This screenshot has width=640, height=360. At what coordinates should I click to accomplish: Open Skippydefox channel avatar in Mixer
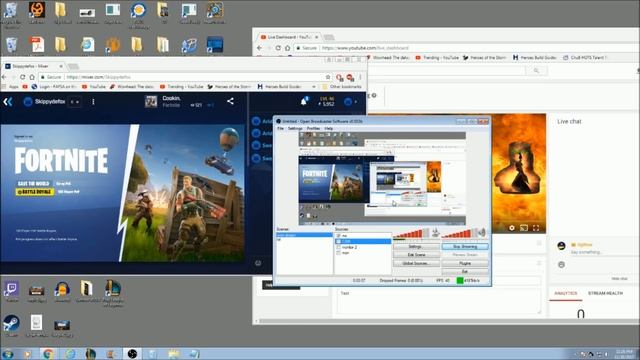28,102
